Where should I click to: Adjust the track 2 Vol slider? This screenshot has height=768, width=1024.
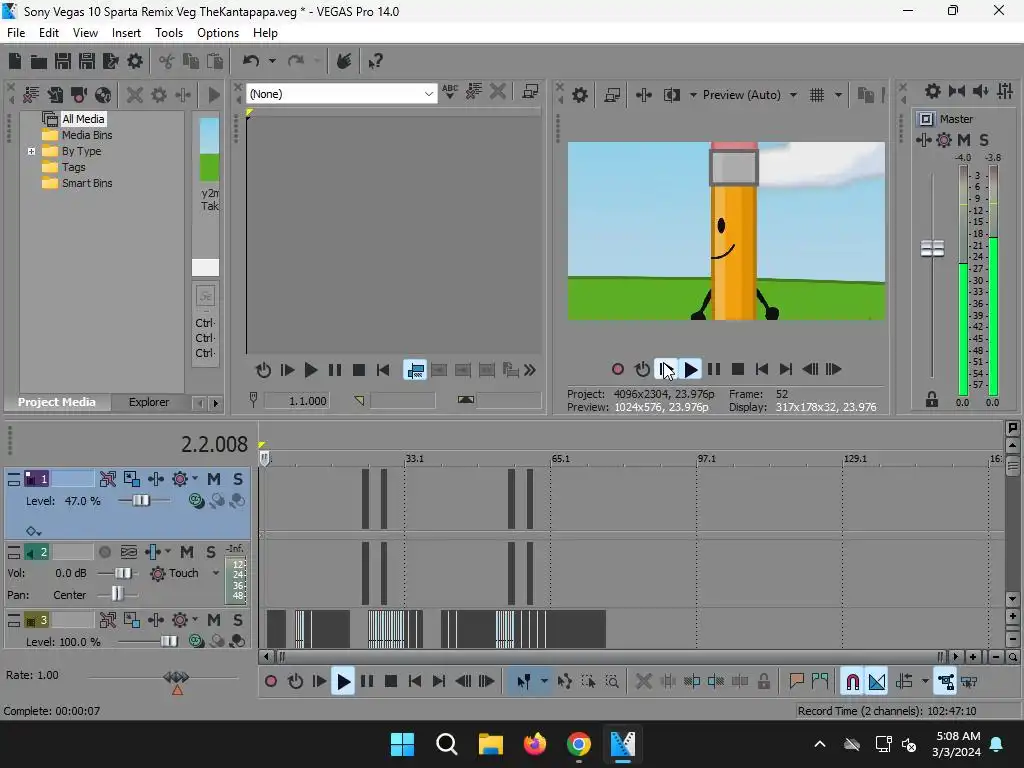tap(122, 573)
